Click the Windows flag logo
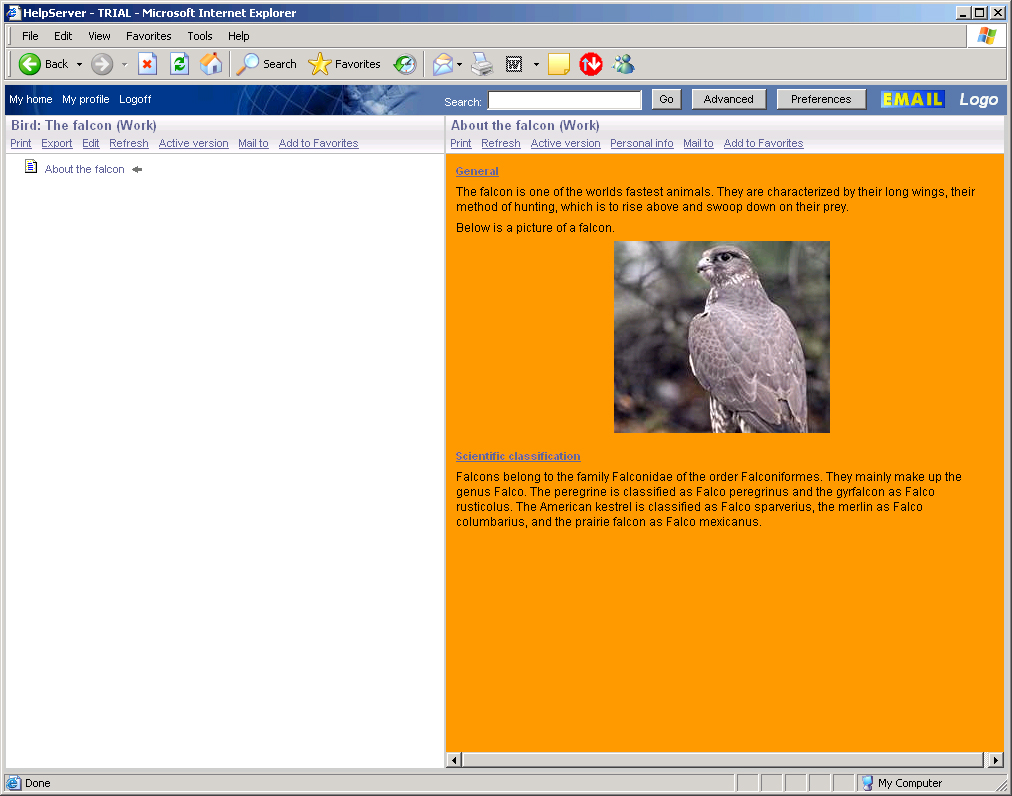 point(986,36)
